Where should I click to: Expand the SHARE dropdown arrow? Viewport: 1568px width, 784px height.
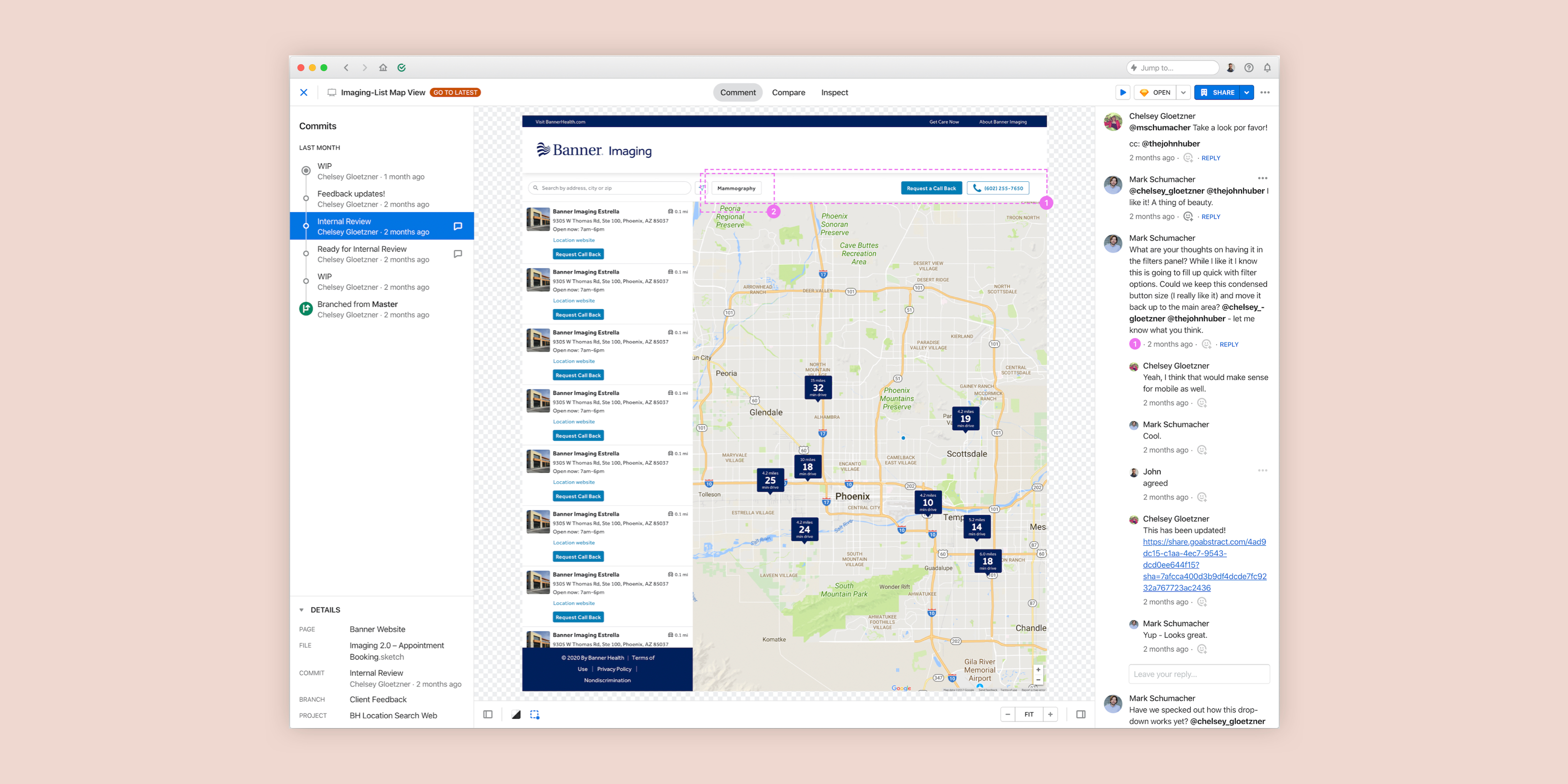pyautogui.click(x=1247, y=93)
